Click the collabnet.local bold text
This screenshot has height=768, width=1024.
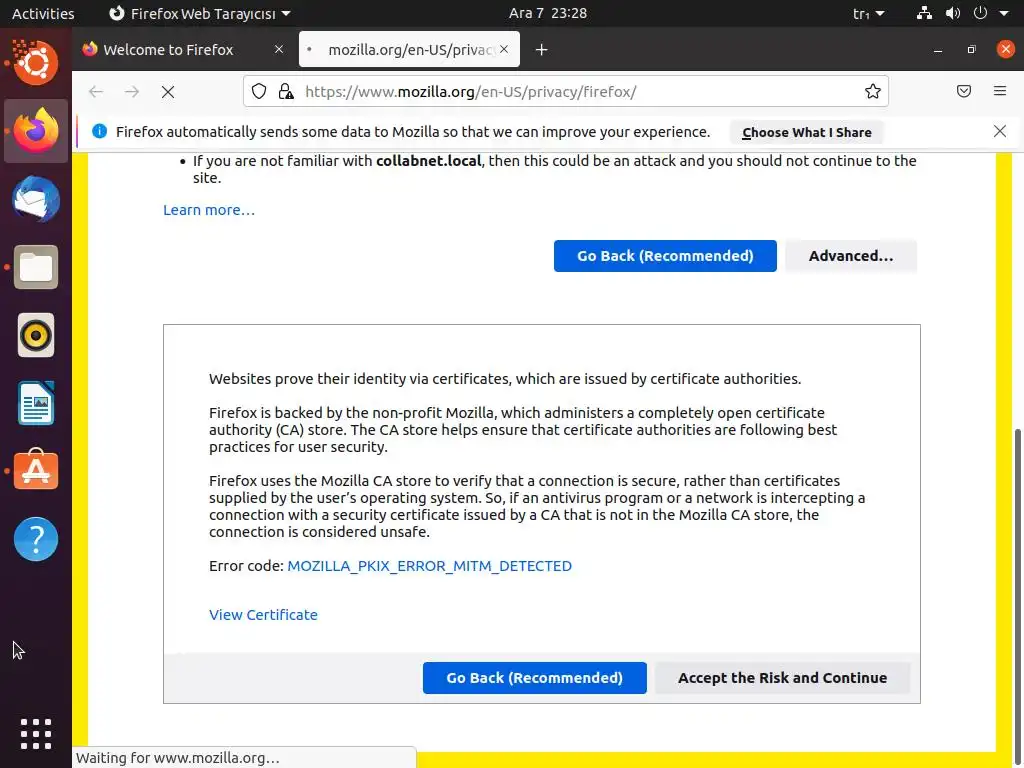428,161
